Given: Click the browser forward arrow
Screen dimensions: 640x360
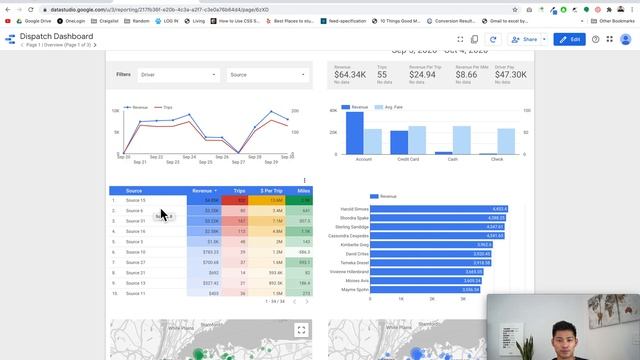Looking at the screenshot, I should coord(19,9).
